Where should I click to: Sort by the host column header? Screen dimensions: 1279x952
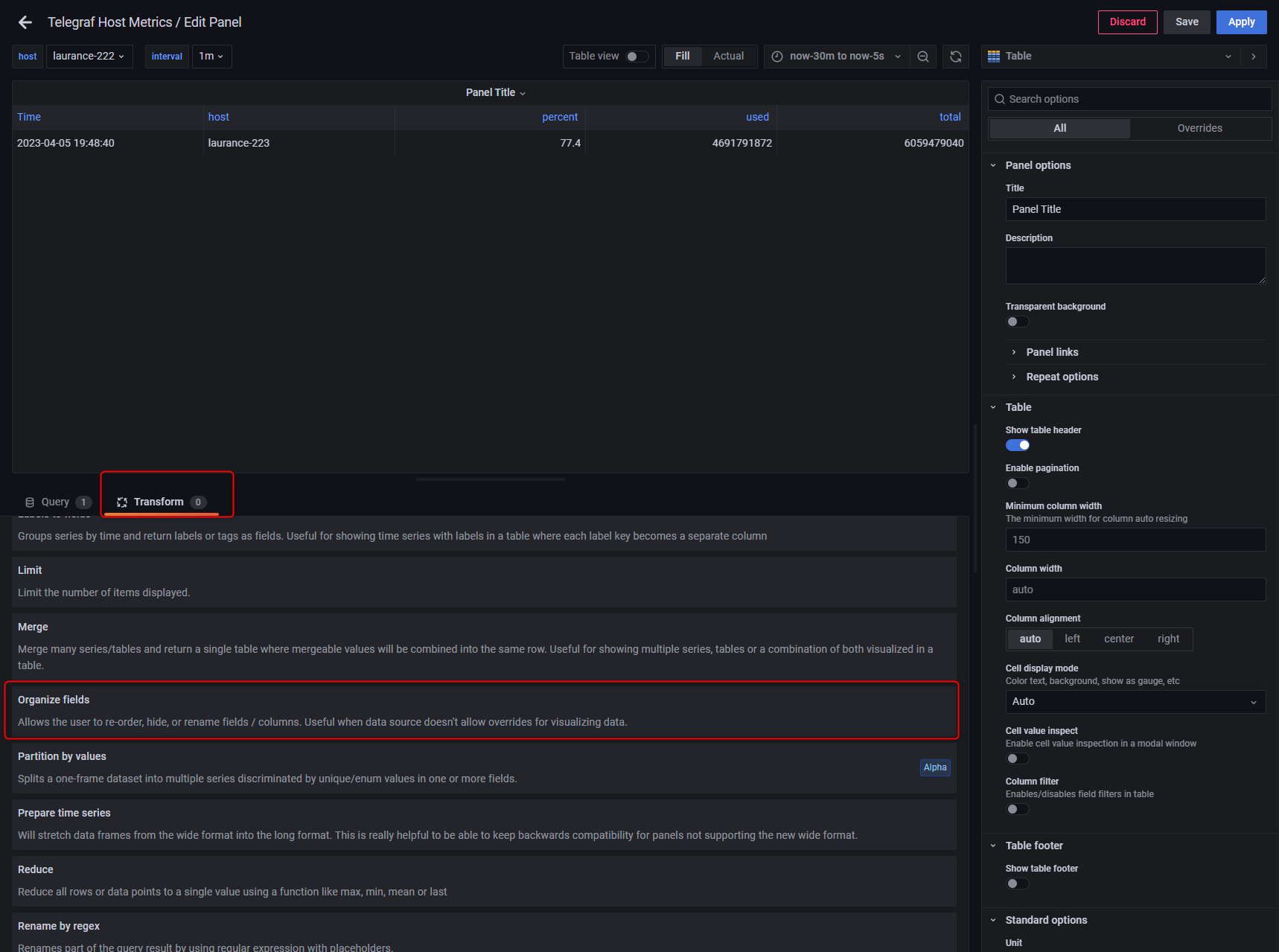tap(218, 117)
